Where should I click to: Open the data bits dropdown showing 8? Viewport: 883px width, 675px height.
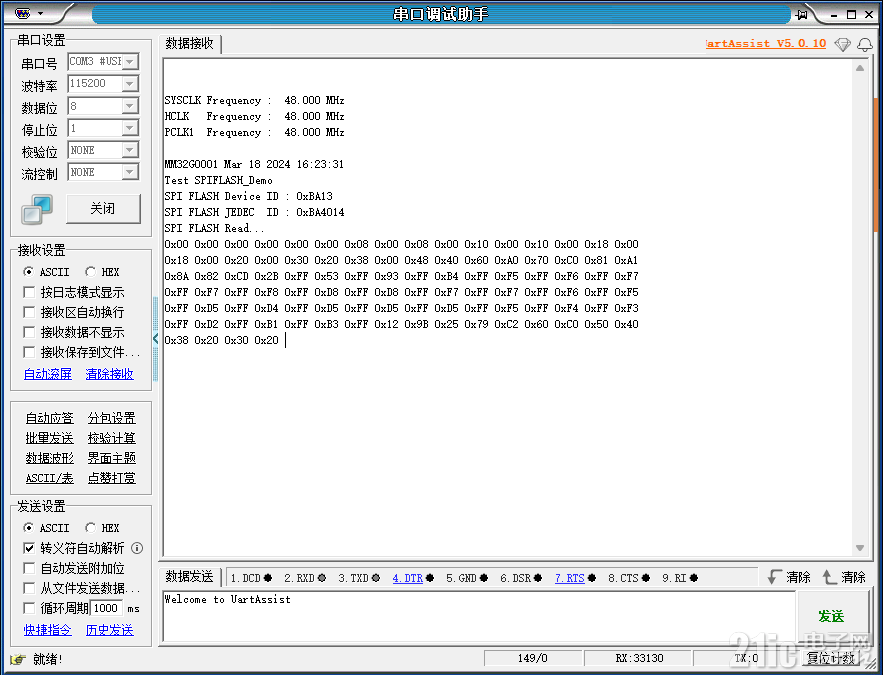[130, 106]
